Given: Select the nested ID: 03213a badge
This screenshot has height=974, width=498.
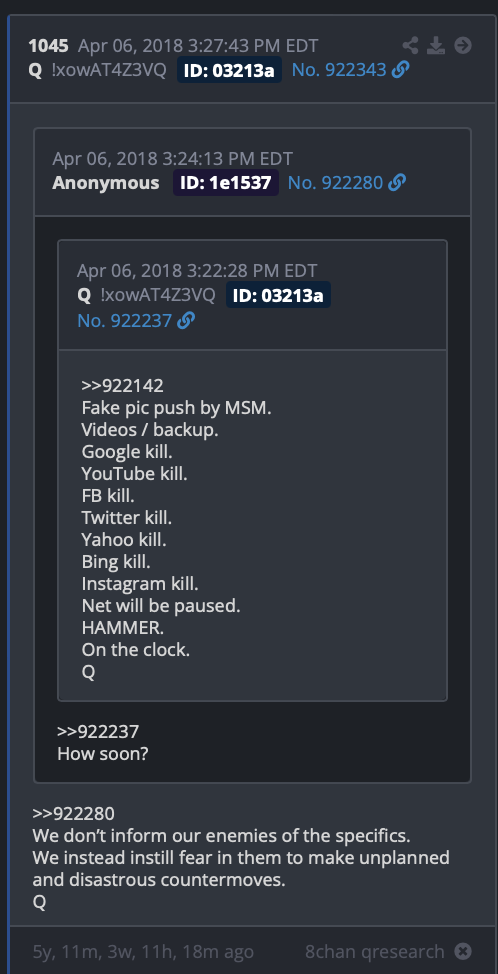Looking at the screenshot, I should (278, 295).
